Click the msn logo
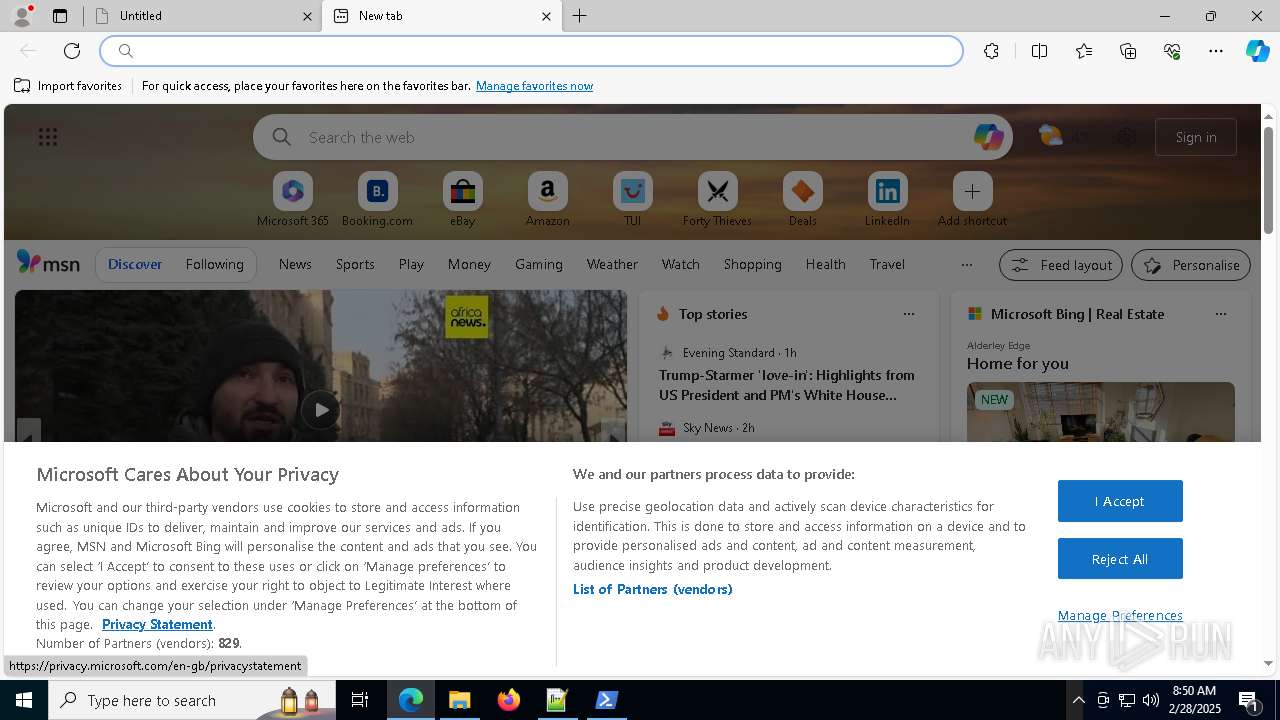1280x720 pixels. [48, 263]
